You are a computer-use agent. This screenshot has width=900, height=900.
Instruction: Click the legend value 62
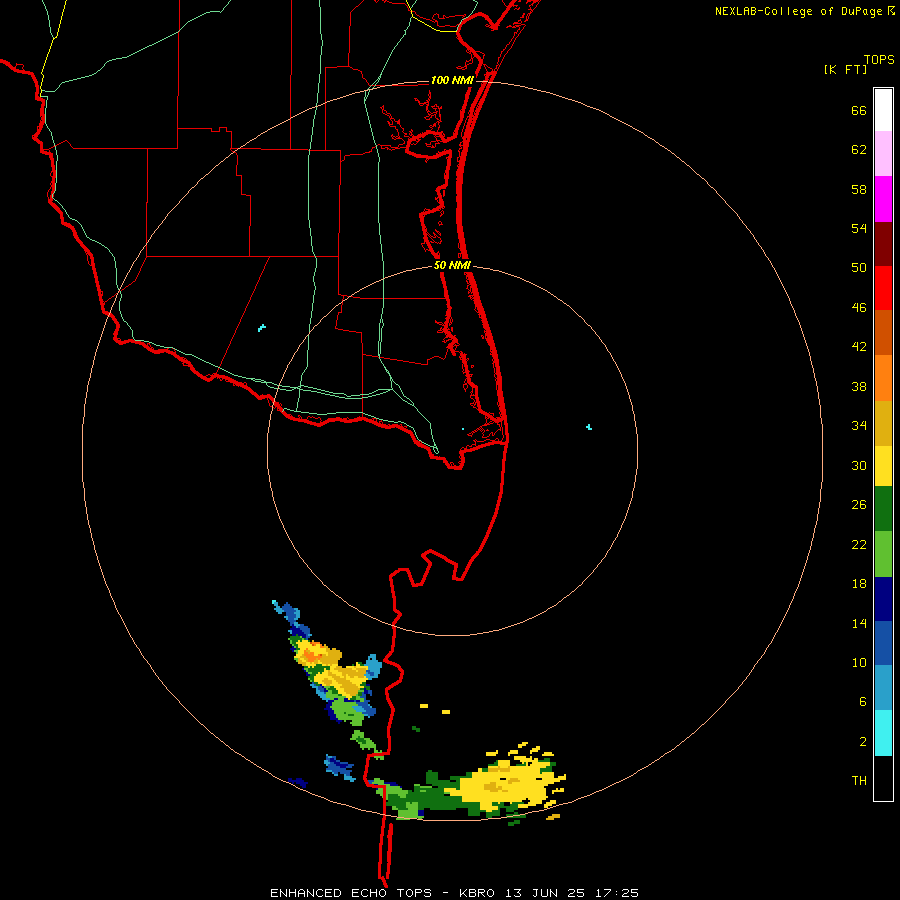859,150
